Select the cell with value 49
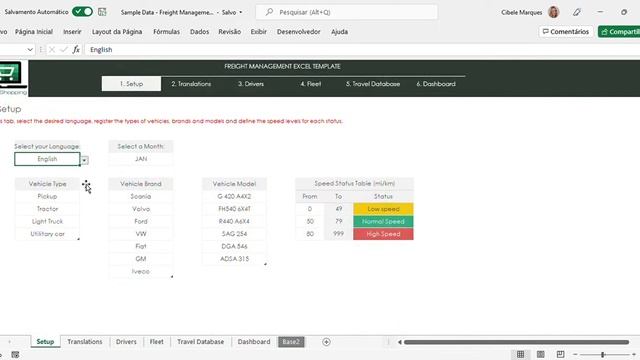Image resolution: width=640 pixels, height=360 pixels. pyautogui.click(x=338, y=209)
